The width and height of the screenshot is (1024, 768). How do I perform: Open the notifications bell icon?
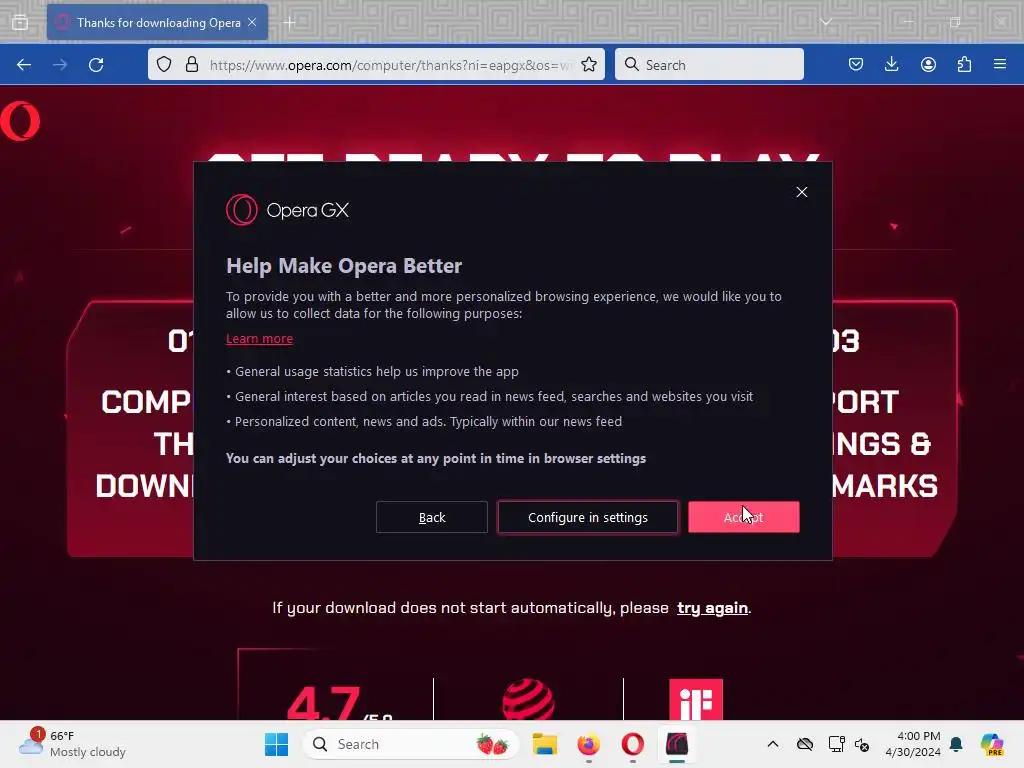956,744
